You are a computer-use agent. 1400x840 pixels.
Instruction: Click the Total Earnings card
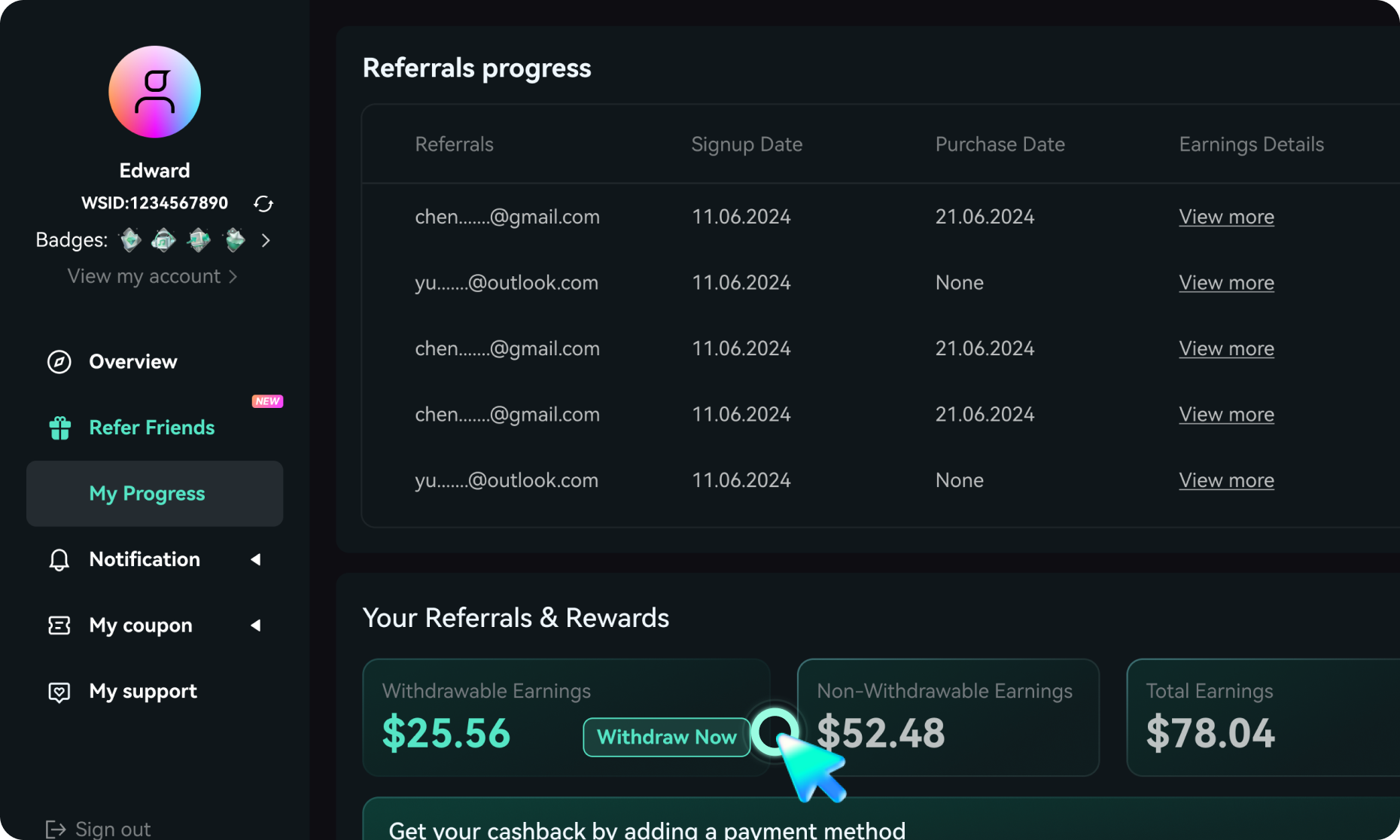click(1263, 717)
